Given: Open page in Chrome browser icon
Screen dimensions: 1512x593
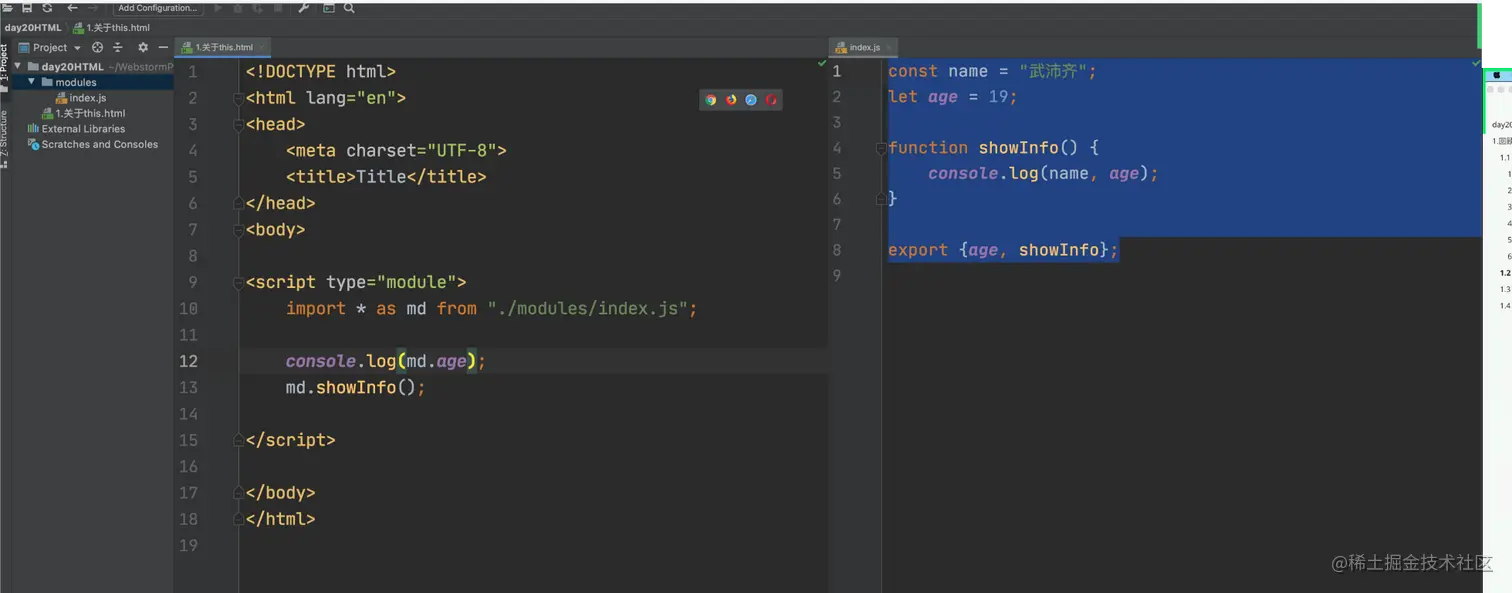Looking at the screenshot, I should [x=711, y=100].
